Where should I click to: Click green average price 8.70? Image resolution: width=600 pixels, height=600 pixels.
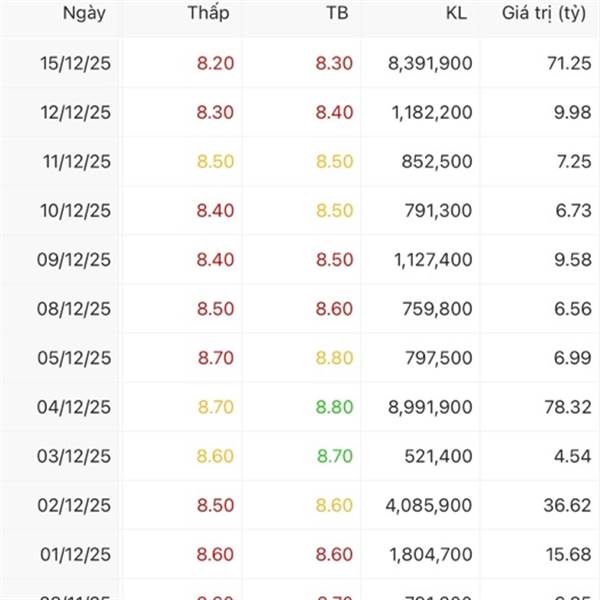tap(335, 456)
